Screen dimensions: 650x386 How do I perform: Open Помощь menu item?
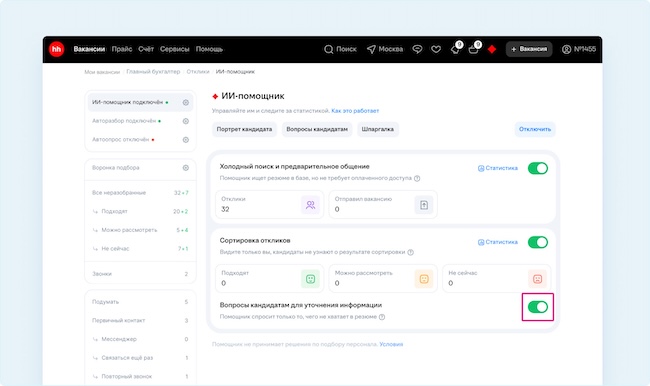tap(209, 49)
